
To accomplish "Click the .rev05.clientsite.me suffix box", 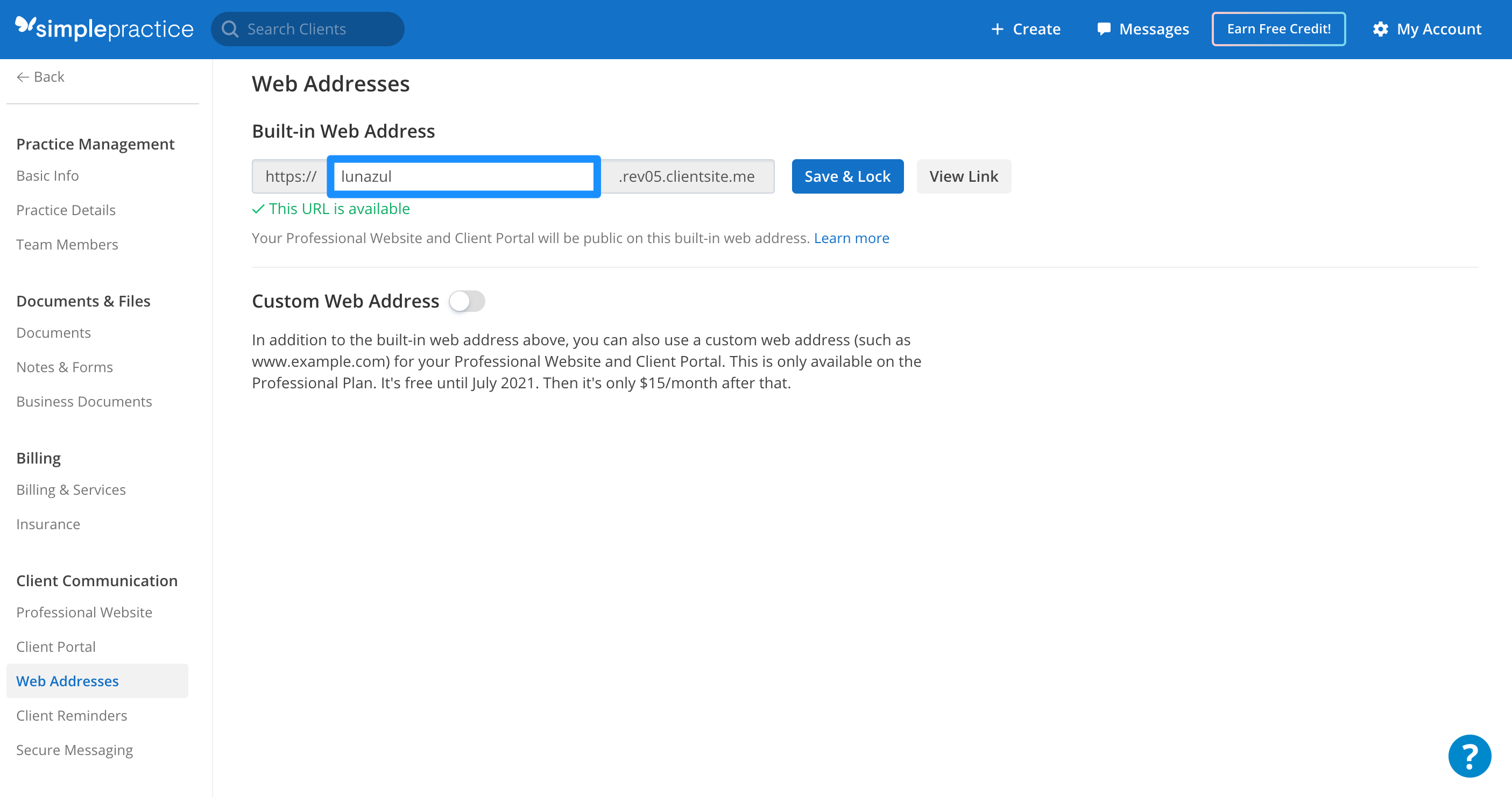I will tap(687, 176).
